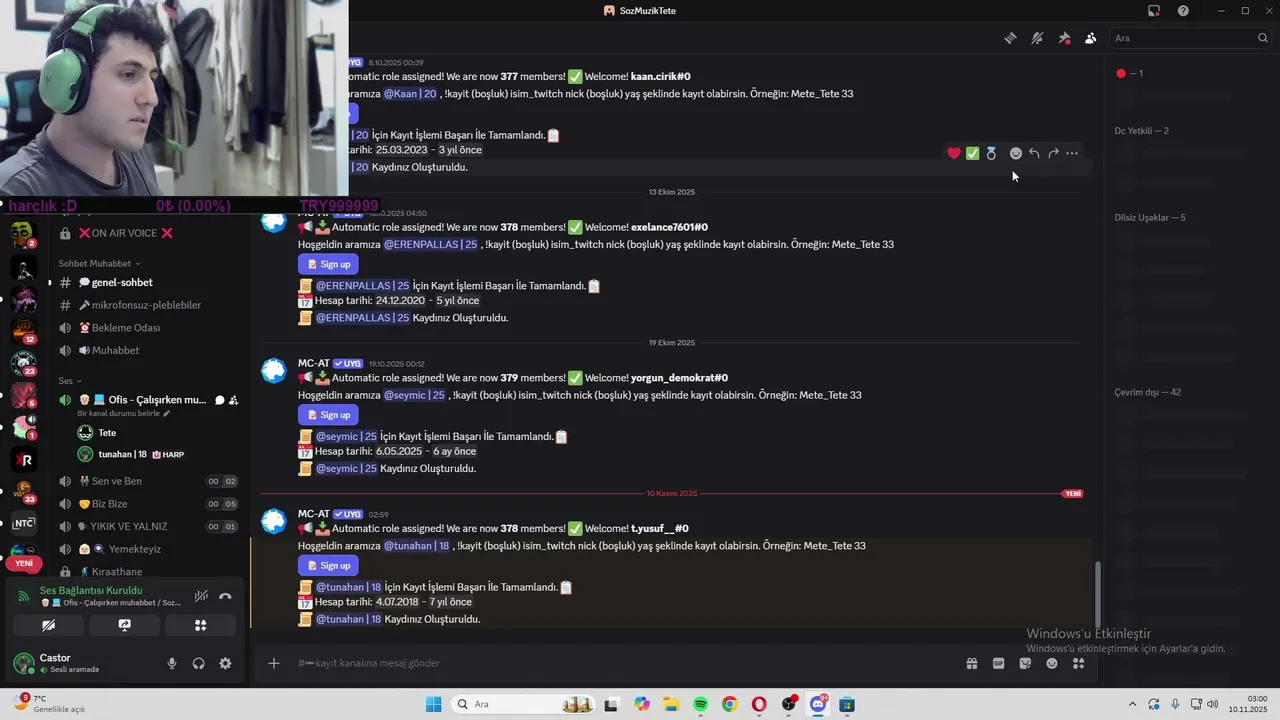The image size is (1280, 720).
Task: Open NTC server icon in sidebar
Action: (24, 523)
